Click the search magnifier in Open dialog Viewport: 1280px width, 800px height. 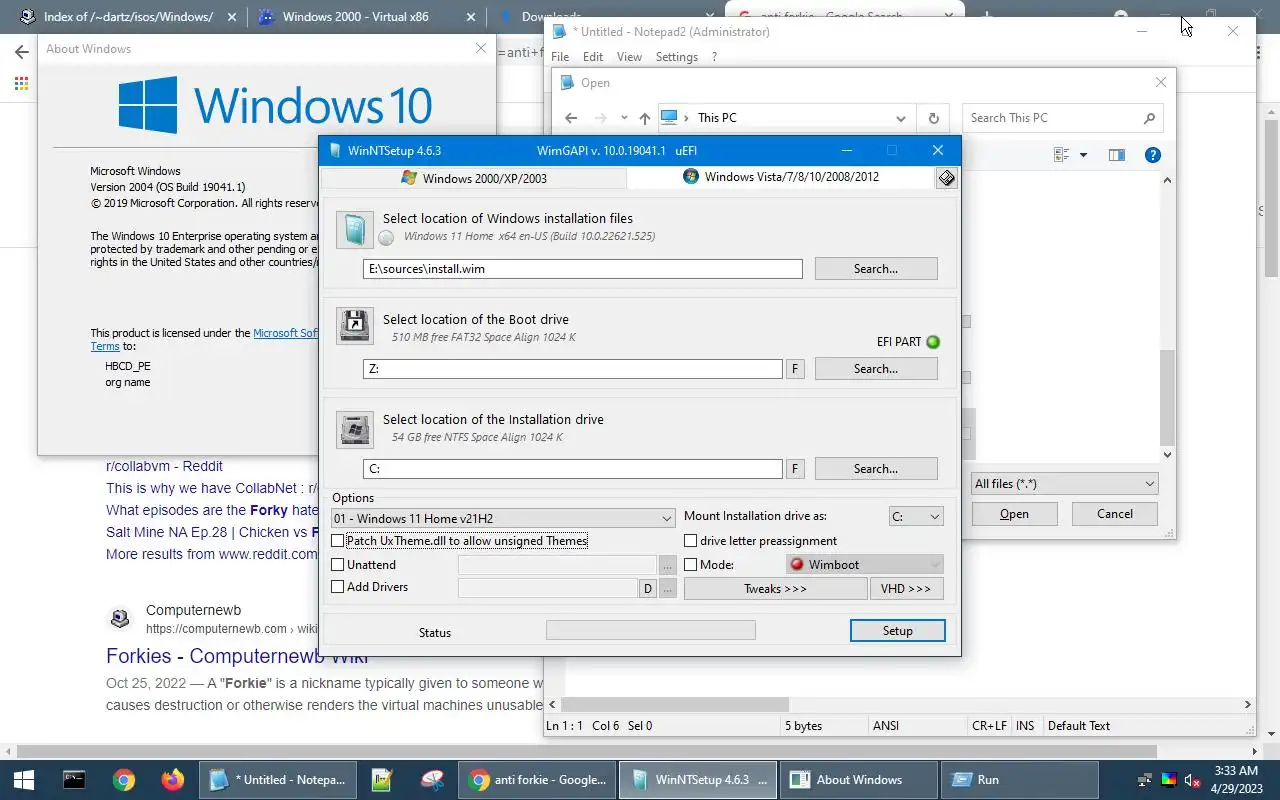click(1149, 118)
